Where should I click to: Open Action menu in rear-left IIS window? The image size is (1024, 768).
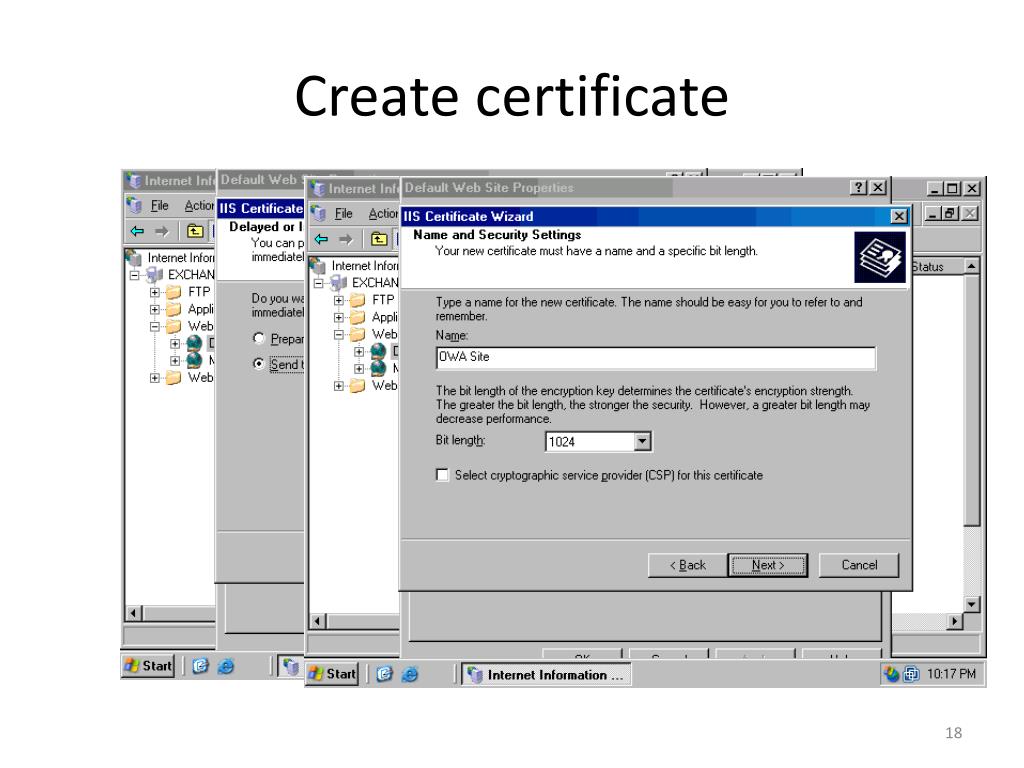[199, 206]
